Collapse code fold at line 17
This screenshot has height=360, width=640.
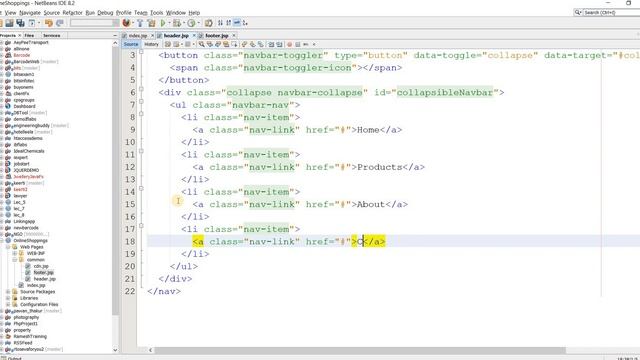click(141, 226)
